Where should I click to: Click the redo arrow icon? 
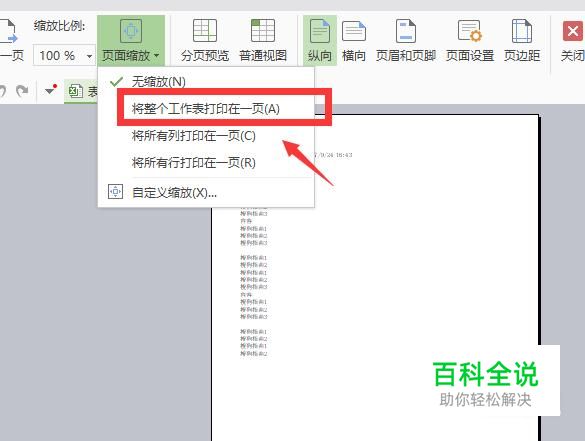coord(22,91)
